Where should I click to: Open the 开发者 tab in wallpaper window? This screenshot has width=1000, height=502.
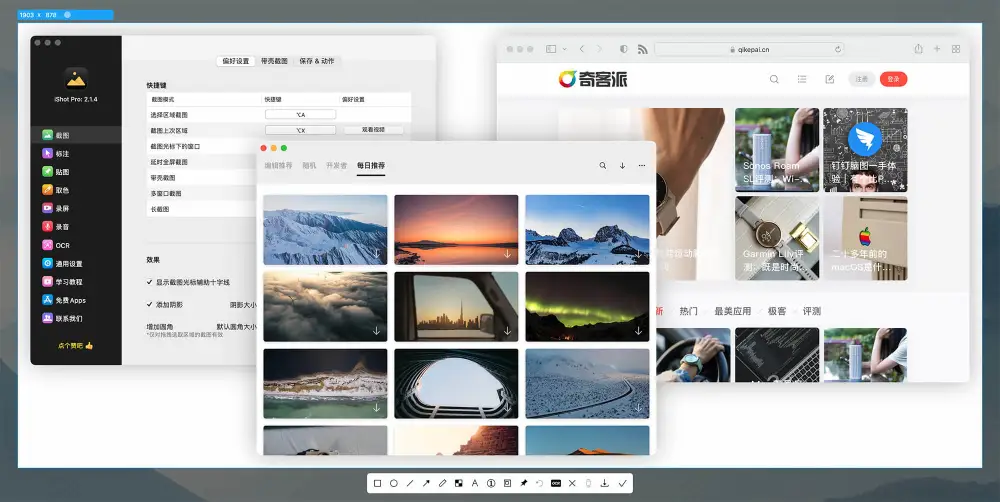[337, 166]
